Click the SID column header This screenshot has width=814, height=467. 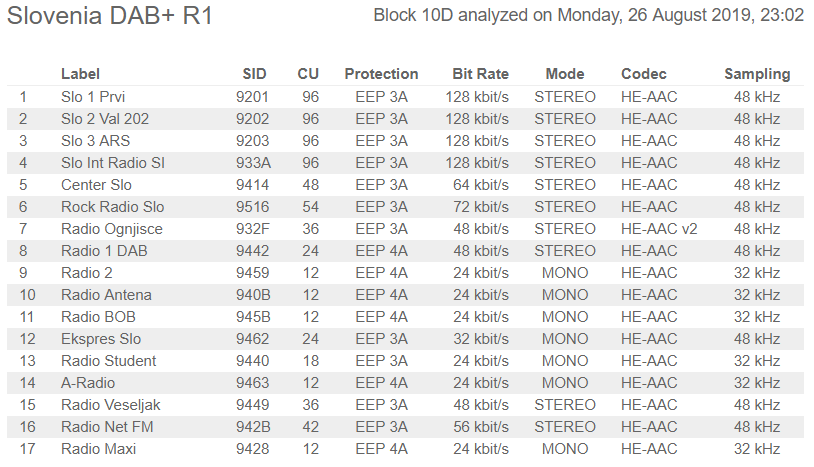pyautogui.click(x=254, y=74)
